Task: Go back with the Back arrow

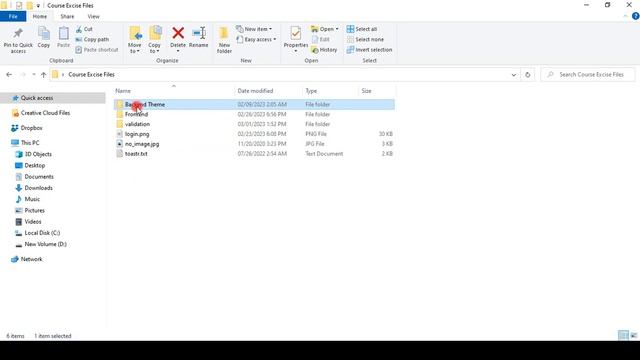Action: (x=9, y=75)
